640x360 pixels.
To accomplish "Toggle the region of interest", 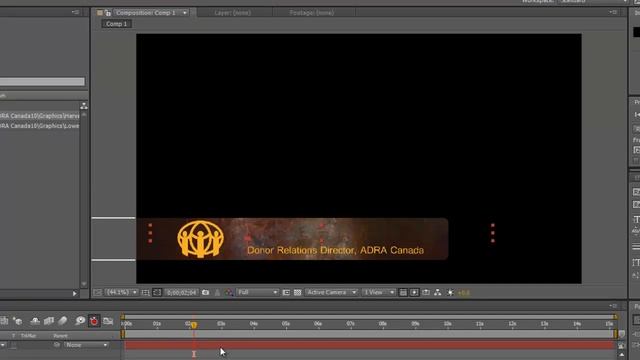I will pos(286,293).
